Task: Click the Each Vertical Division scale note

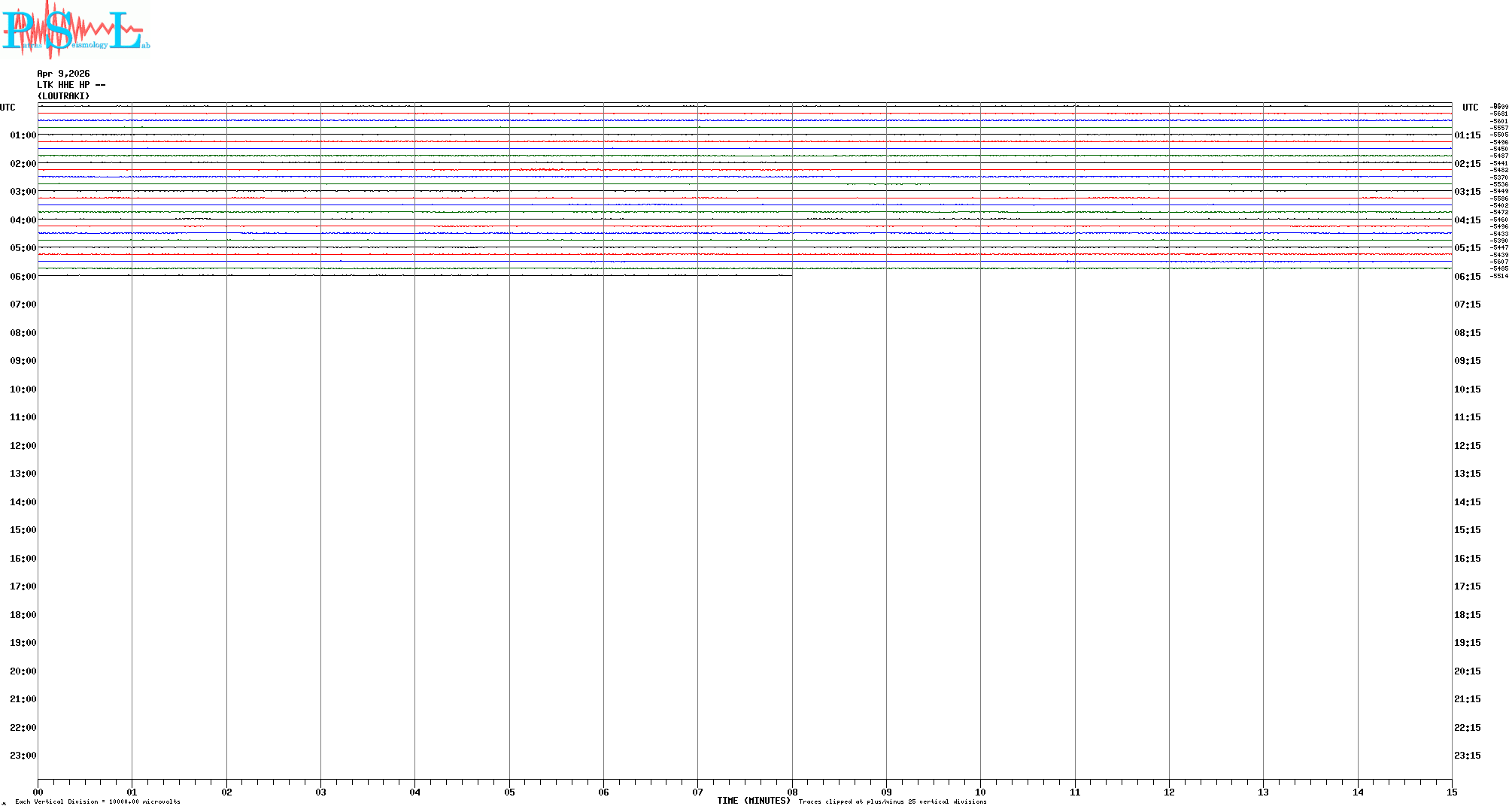Action: click(x=98, y=801)
